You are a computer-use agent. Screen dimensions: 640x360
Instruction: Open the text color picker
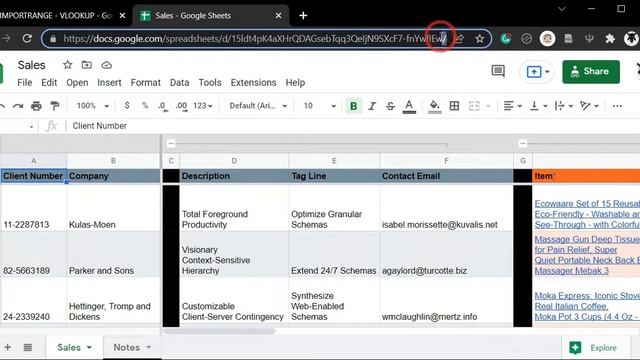[409, 106]
